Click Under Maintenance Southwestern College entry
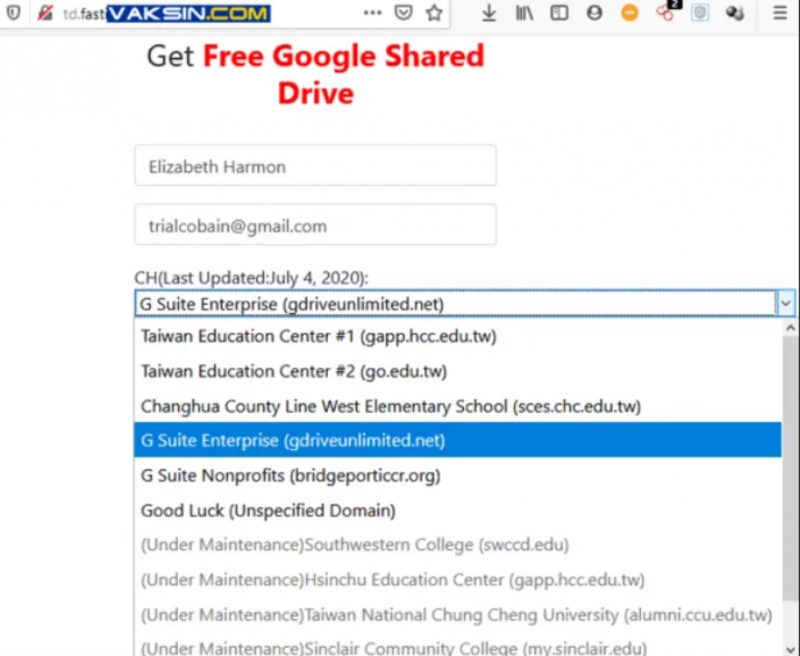Image resolution: width=800 pixels, height=656 pixels. (x=458, y=545)
